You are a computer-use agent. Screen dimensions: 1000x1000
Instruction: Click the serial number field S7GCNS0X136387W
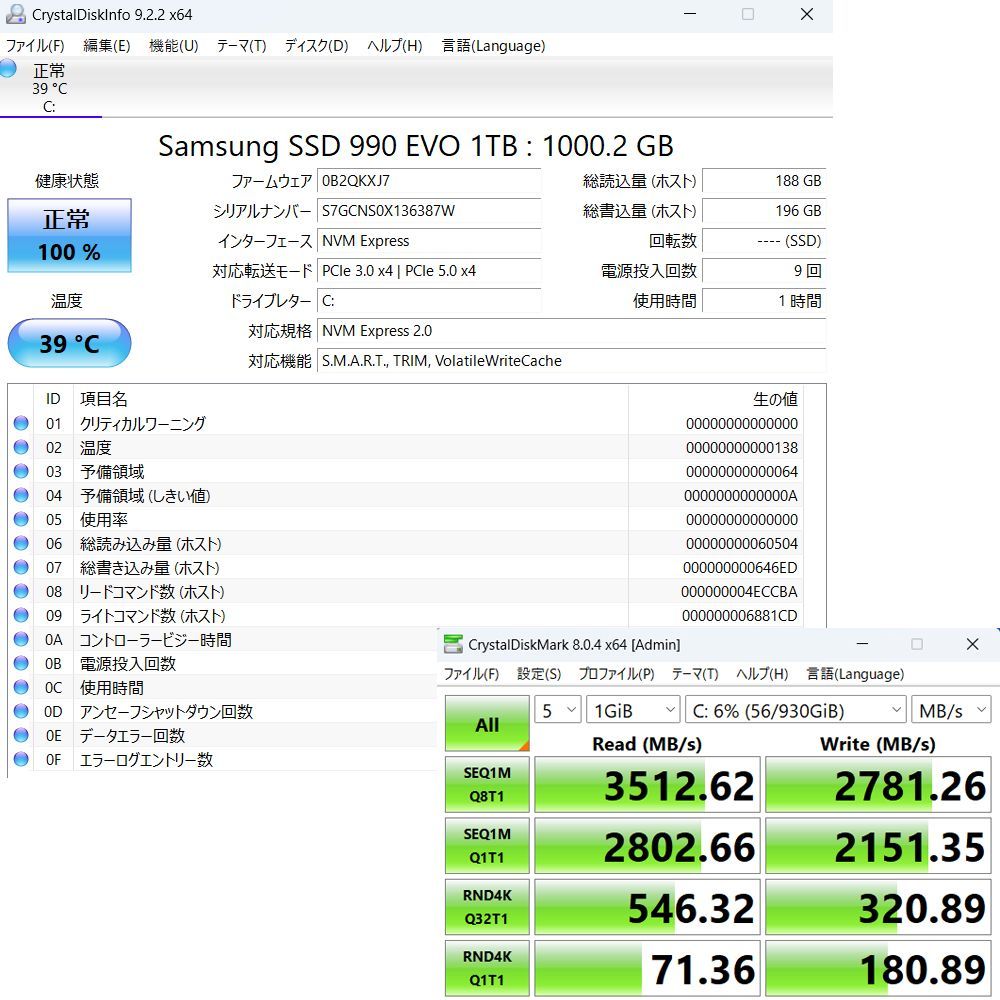click(x=429, y=210)
